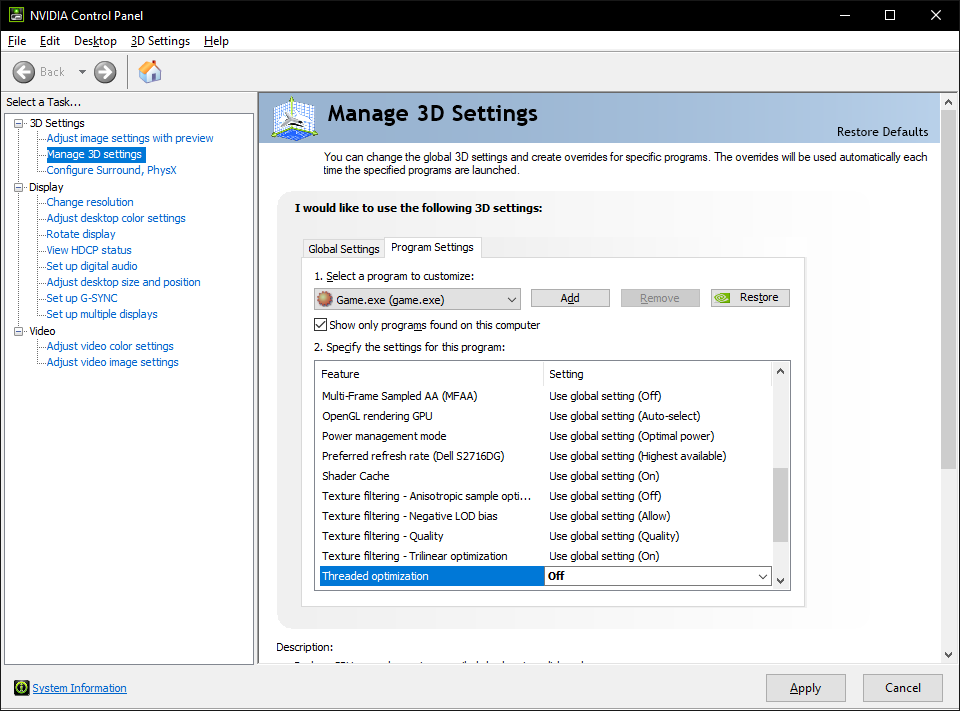Open the program selection dropdown
960x711 pixels.
(417, 299)
